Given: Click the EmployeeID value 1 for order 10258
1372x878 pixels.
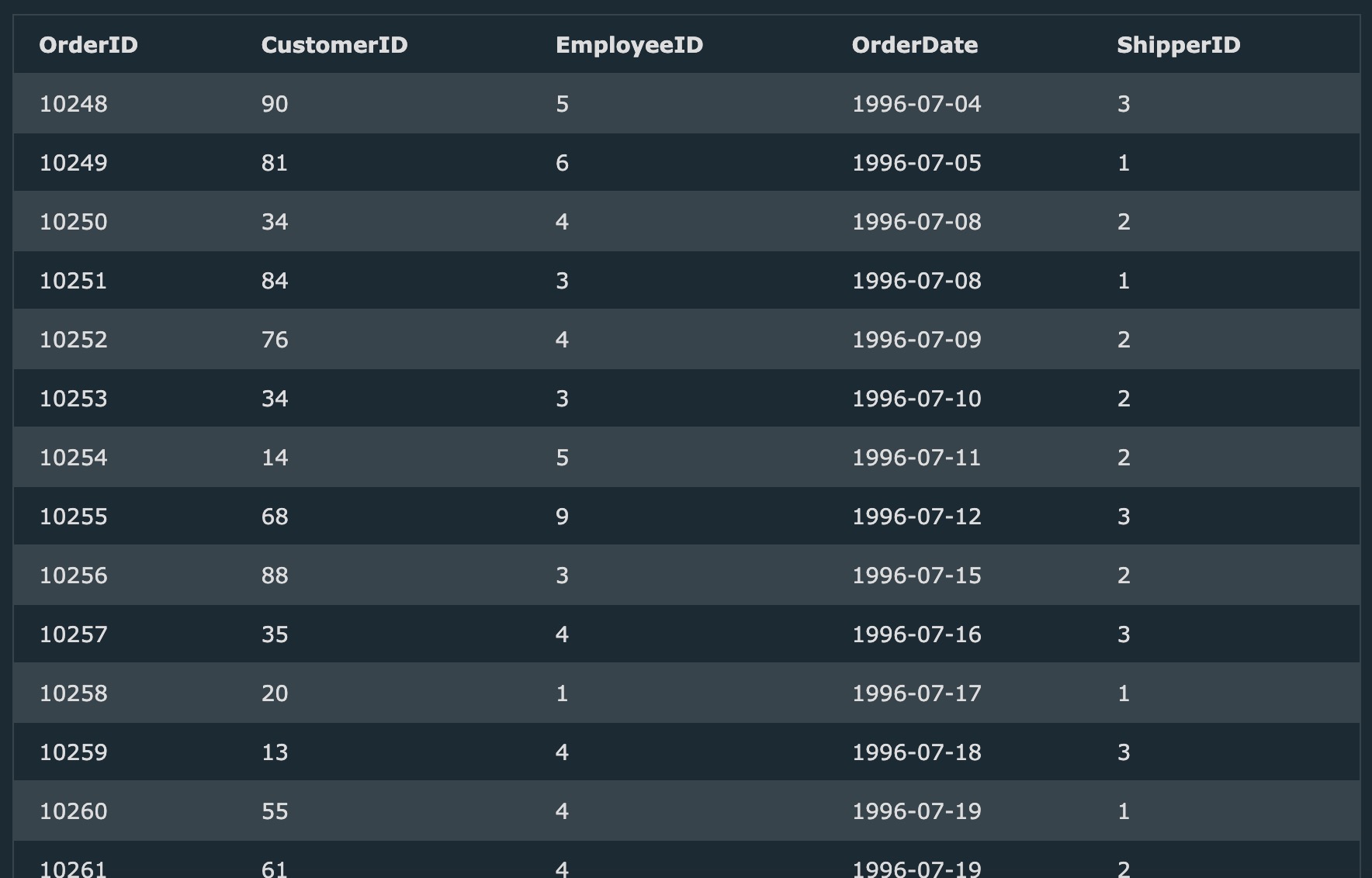Looking at the screenshot, I should tap(561, 693).
